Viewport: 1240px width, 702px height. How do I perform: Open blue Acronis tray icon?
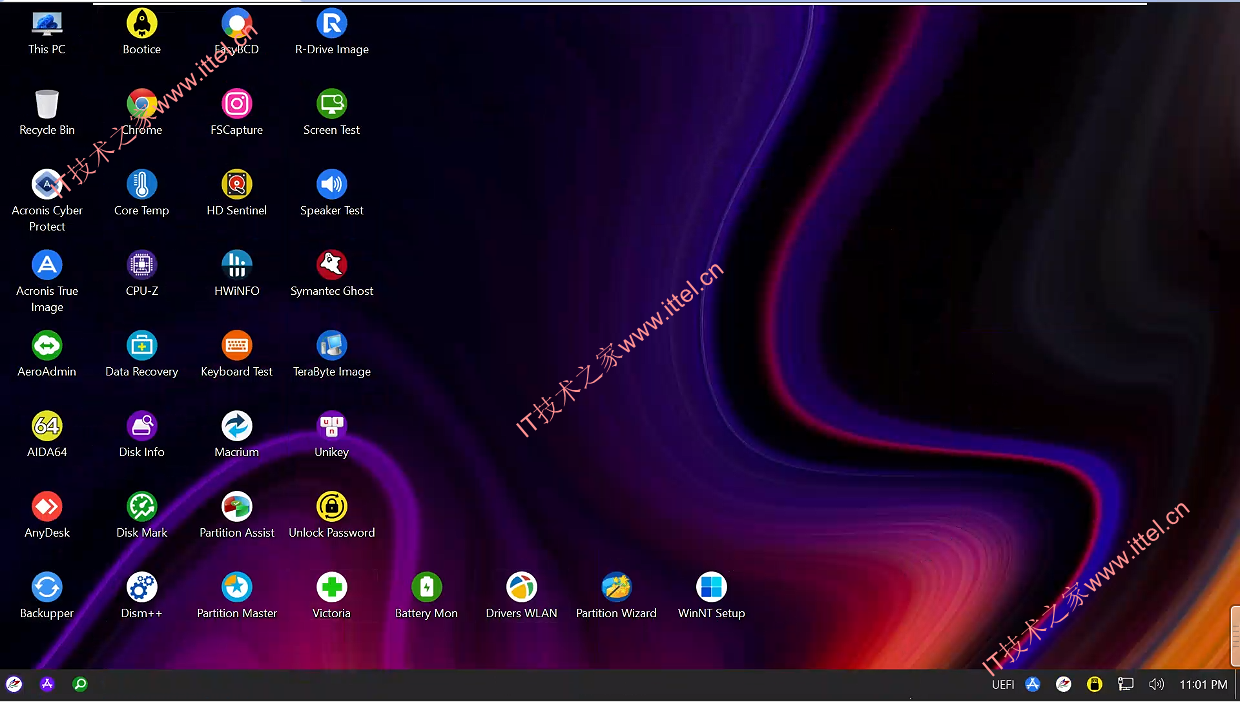click(x=1033, y=685)
